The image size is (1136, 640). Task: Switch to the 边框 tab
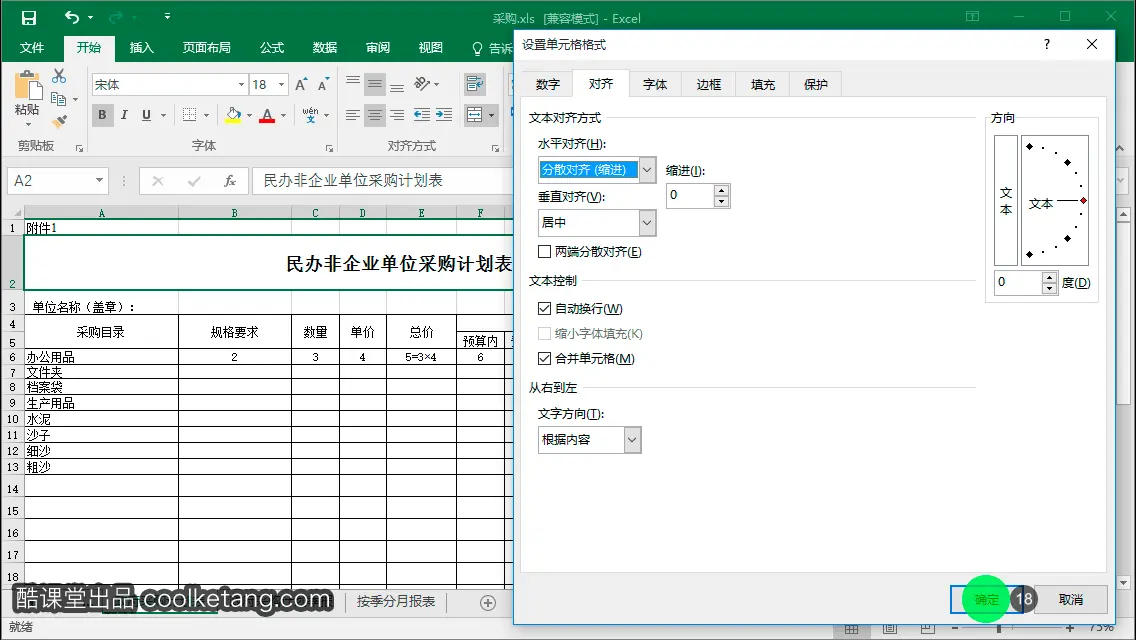[x=709, y=84]
